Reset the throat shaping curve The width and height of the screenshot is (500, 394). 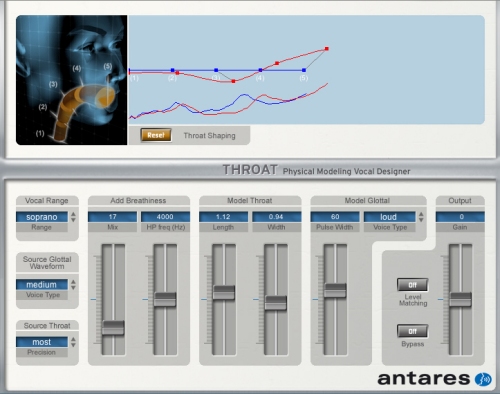pyautogui.click(x=156, y=135)
